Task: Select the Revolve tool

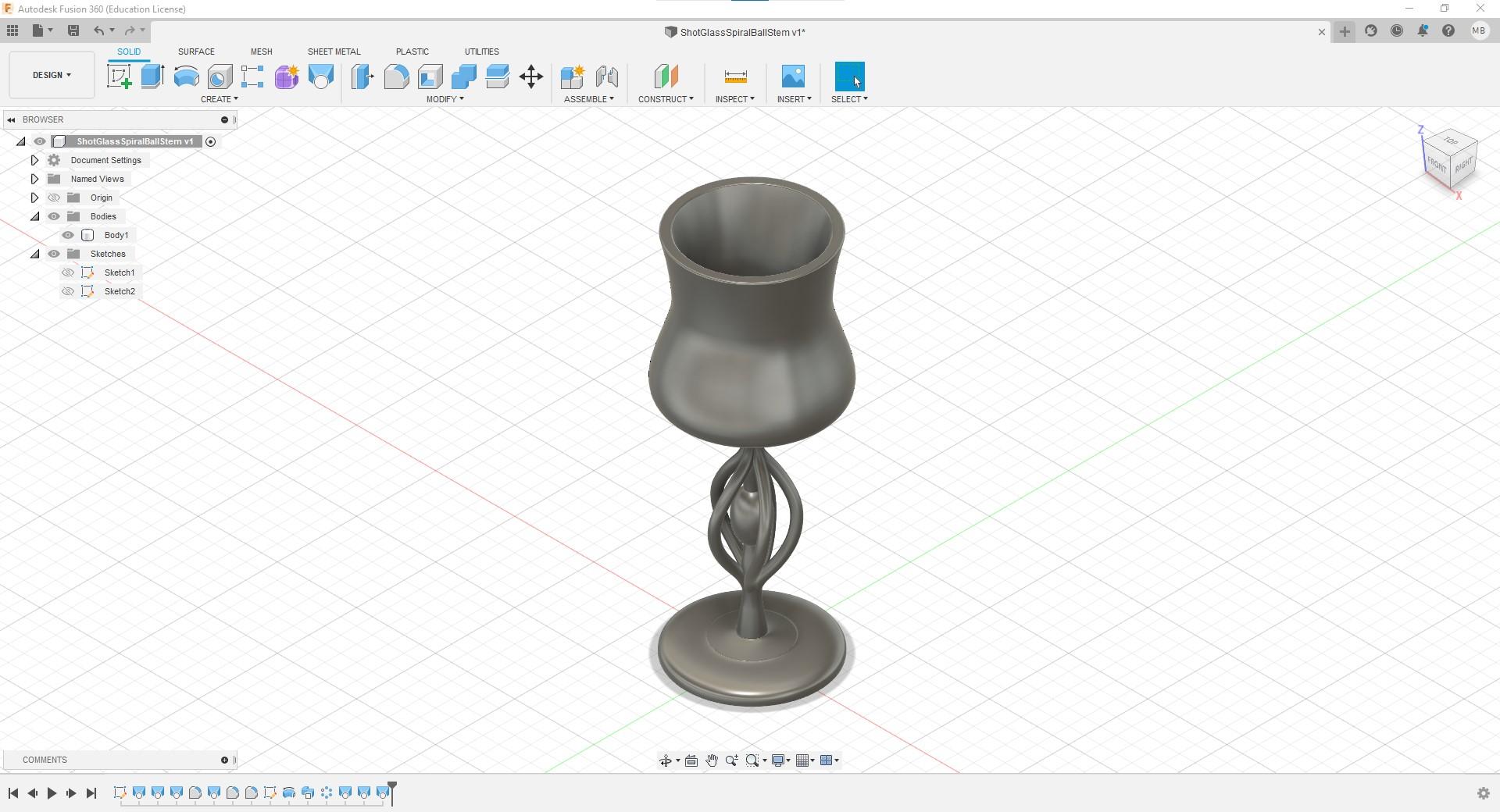Action: point(186,77)
